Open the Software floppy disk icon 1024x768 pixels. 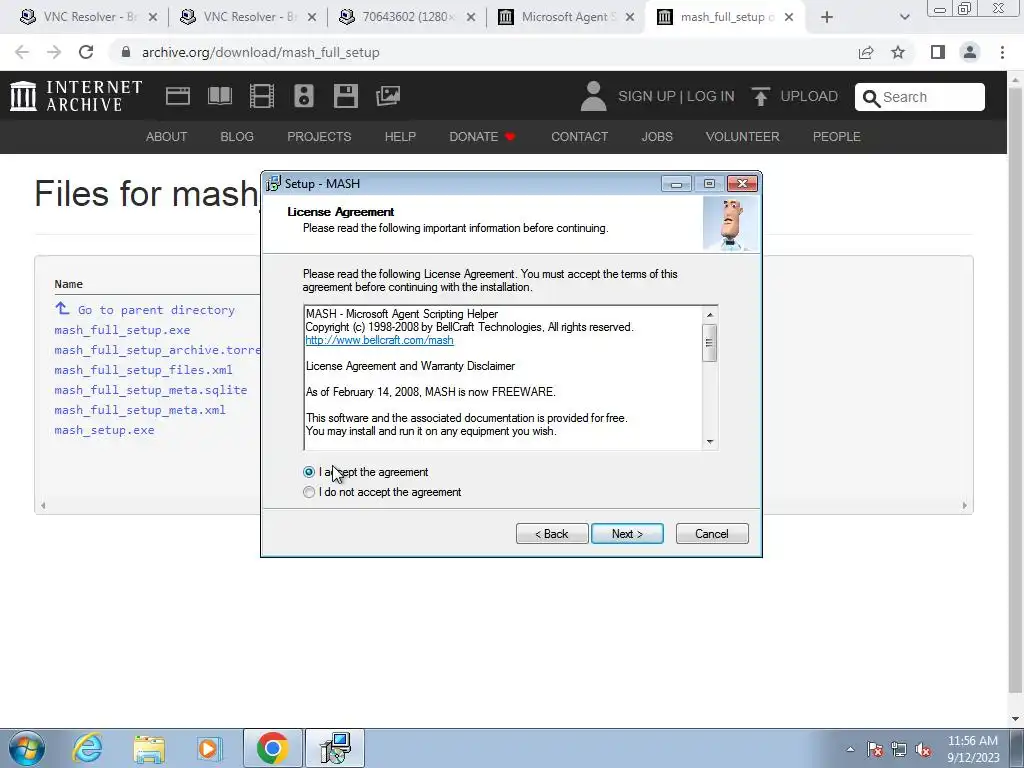coord(345,96)
